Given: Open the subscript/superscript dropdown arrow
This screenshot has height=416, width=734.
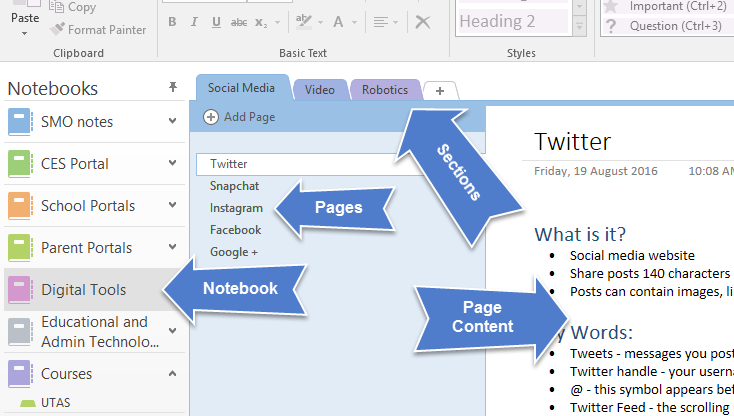Looking at the screenshot, I should pyautogui.click(x=277, y=22).
